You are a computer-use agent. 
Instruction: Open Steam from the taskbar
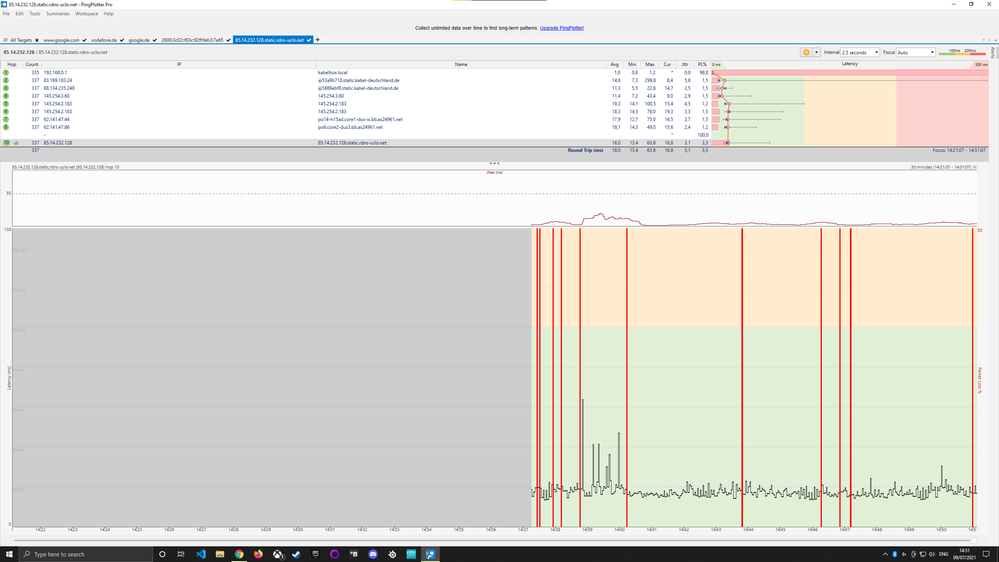[x=296, y=553]
